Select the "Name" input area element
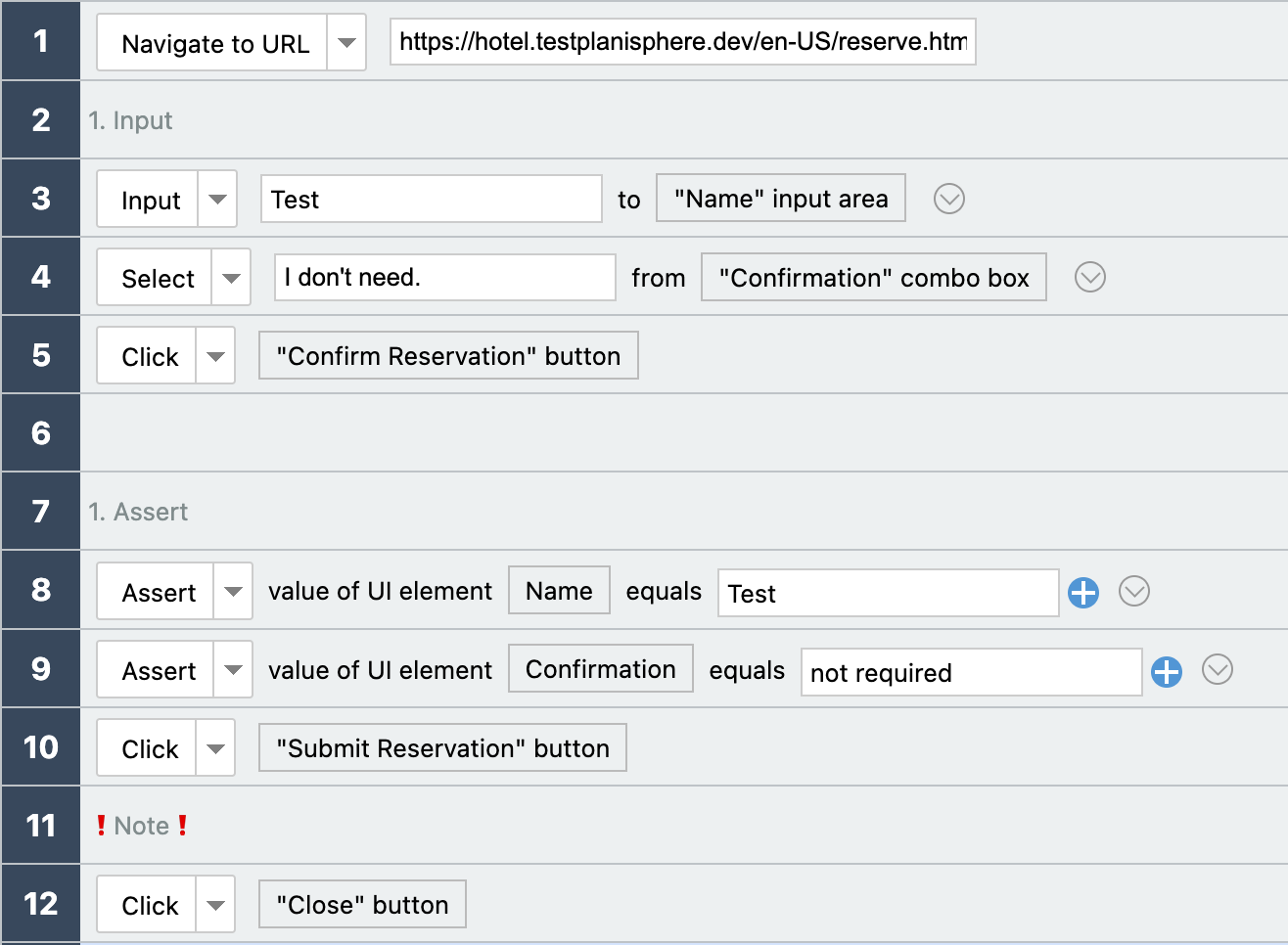This screenshot has width=1288, height=945. (x=780, y=198)
